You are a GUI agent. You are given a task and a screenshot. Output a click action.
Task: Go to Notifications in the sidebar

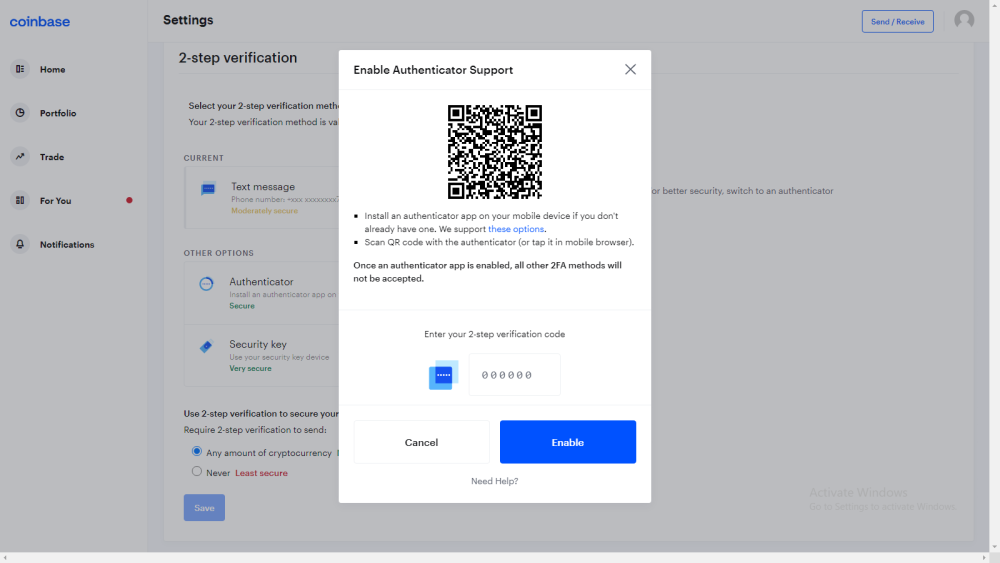[67, 245]
